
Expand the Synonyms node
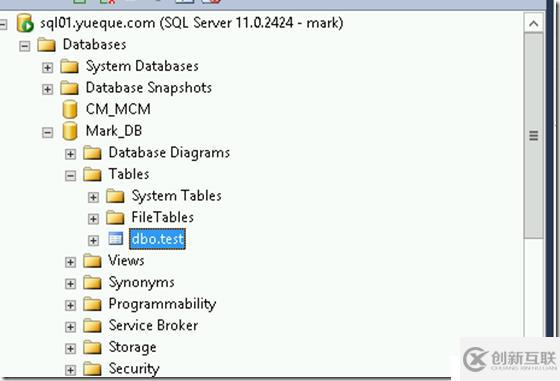click(70, 284)
